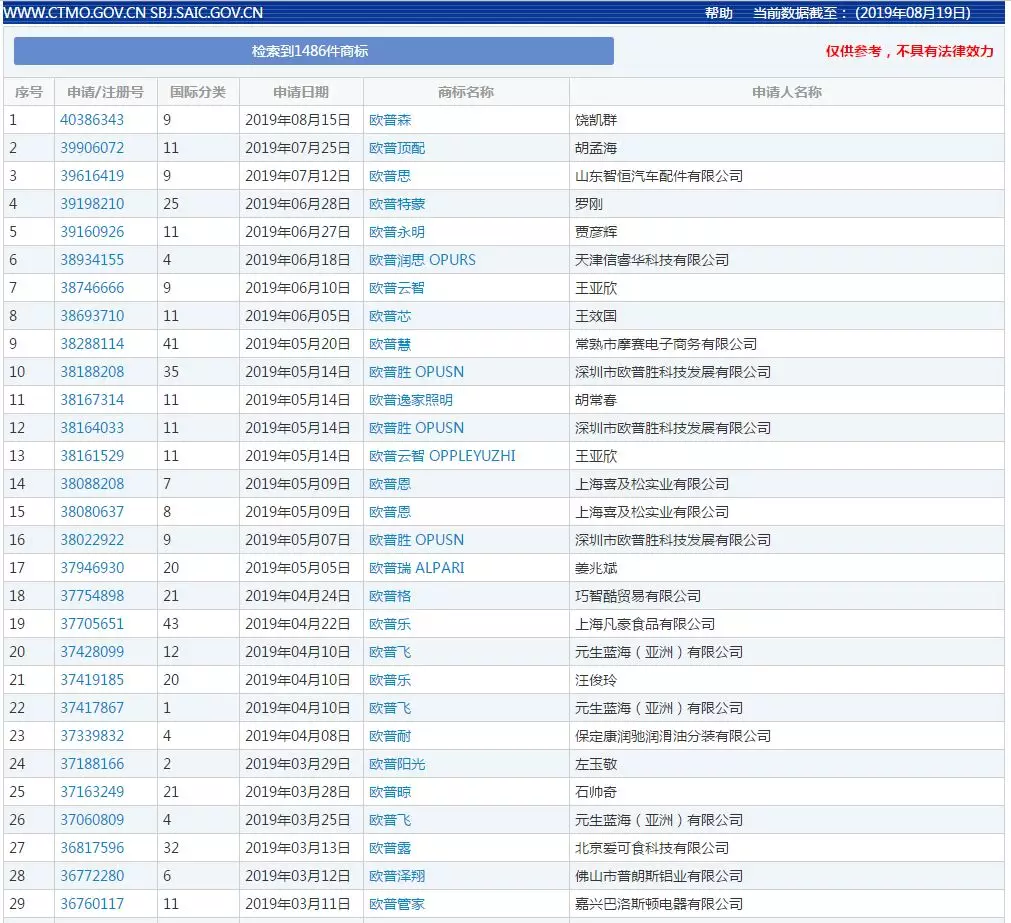Click the 国际分类 column header

coord(198,92)
